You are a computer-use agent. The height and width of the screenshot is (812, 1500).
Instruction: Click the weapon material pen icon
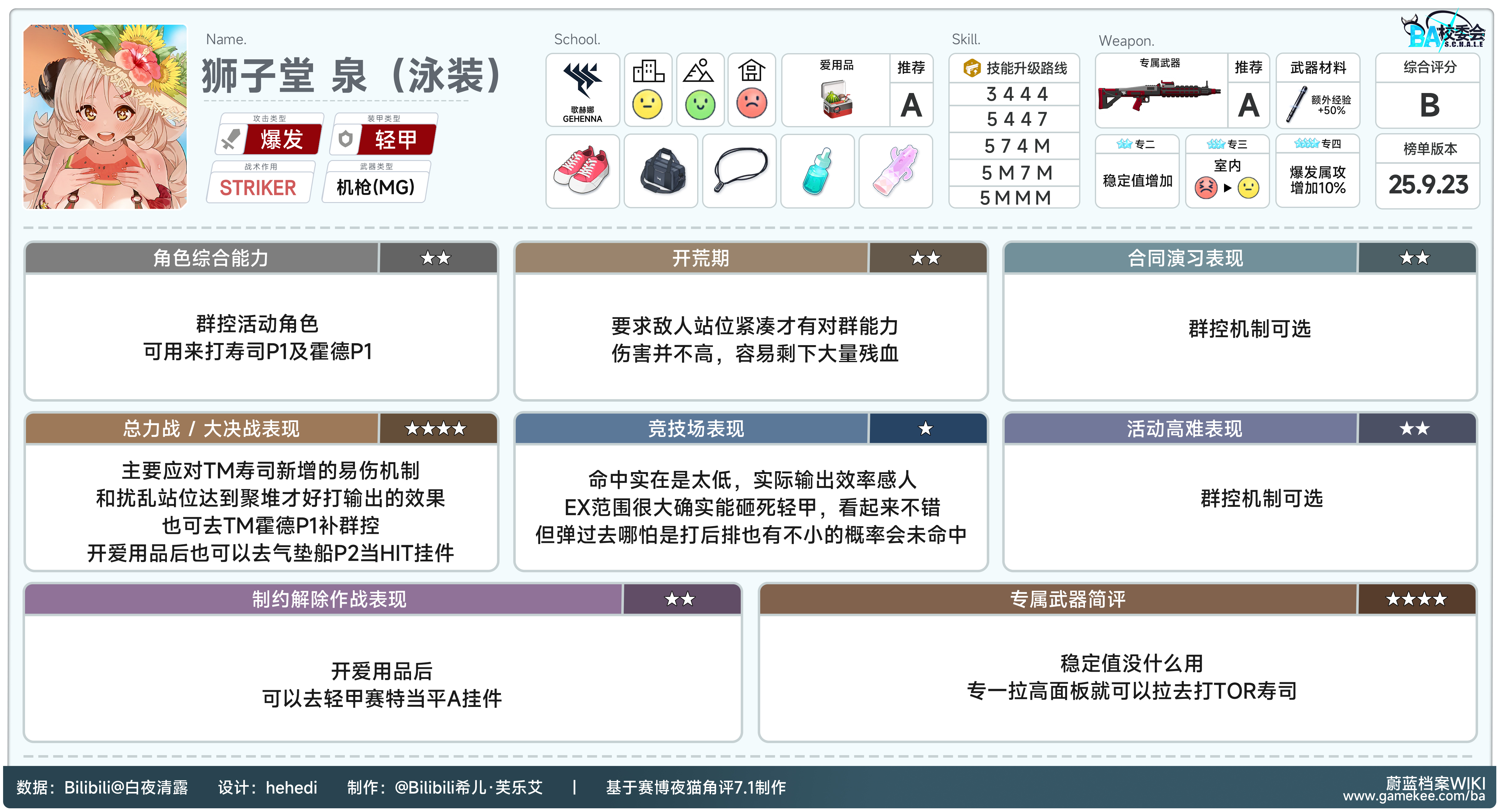(x=1296, y=105)
